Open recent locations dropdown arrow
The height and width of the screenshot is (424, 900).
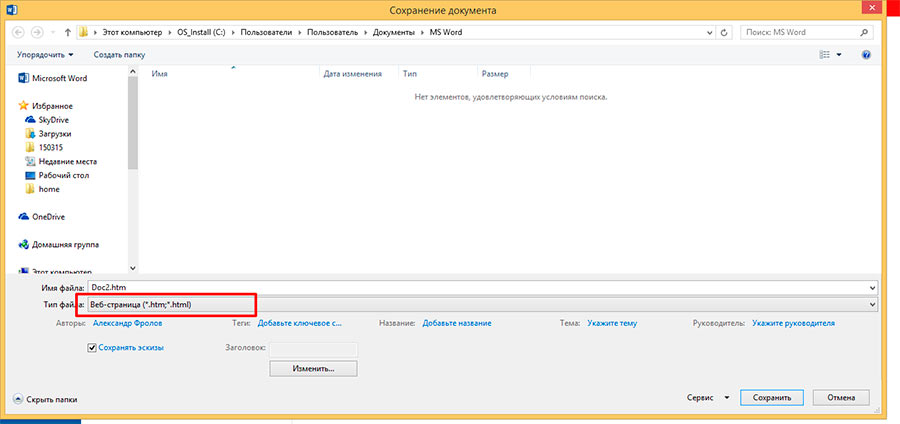tap(53, 33)
